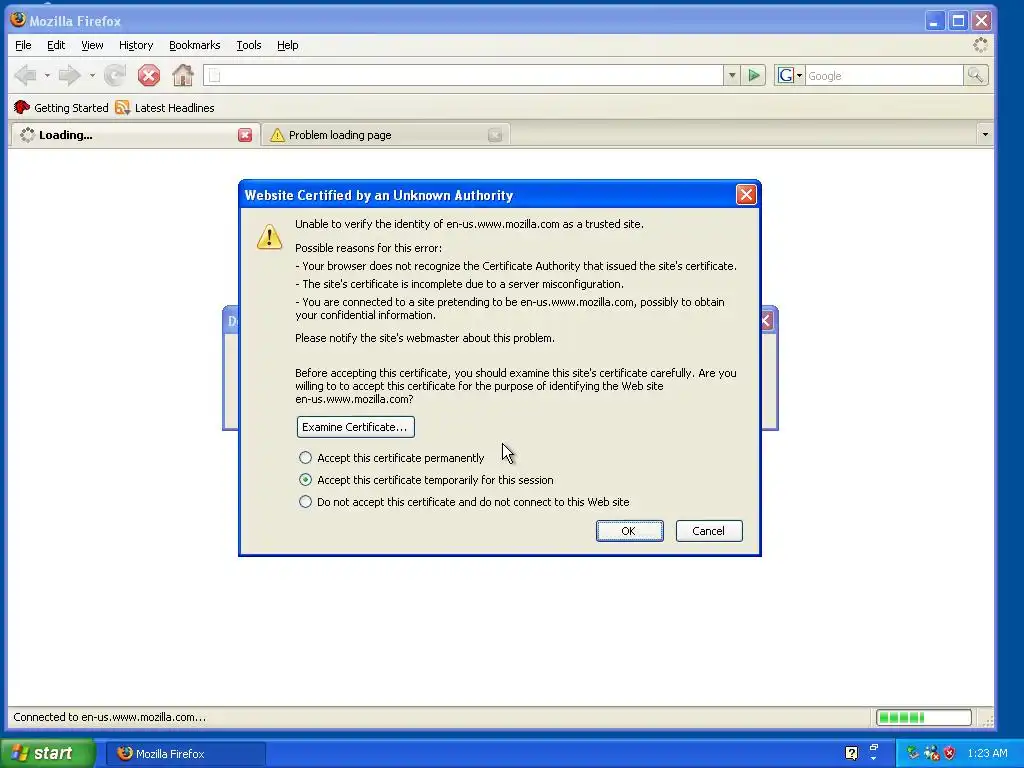Close the Loading tab via red X
1024x768 pixels.
tap(245, 135)
